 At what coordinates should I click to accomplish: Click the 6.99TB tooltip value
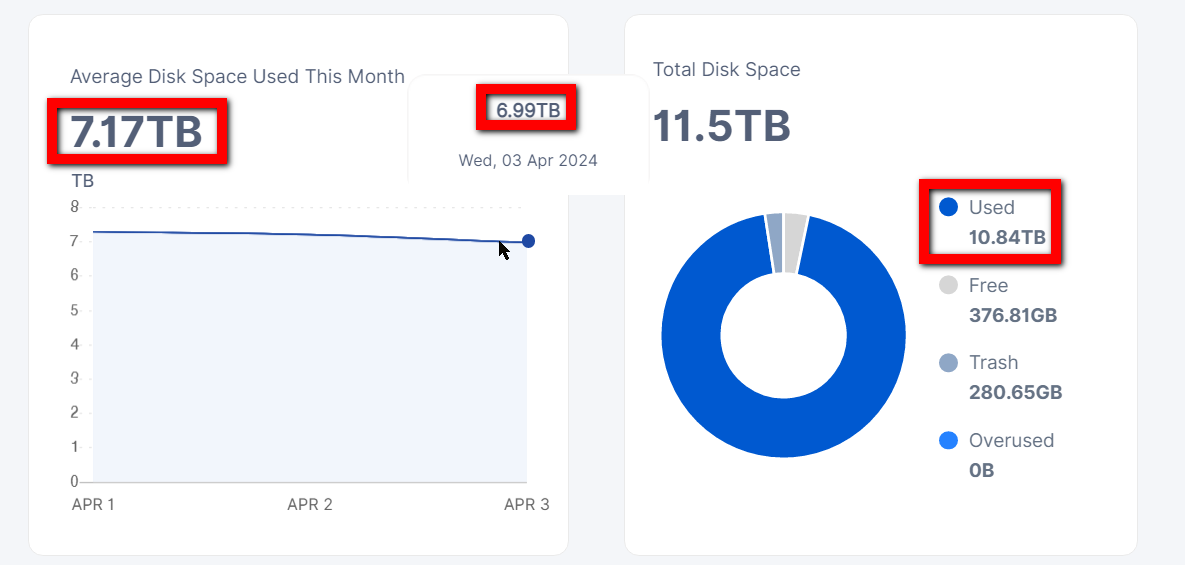tap(528, 110)
